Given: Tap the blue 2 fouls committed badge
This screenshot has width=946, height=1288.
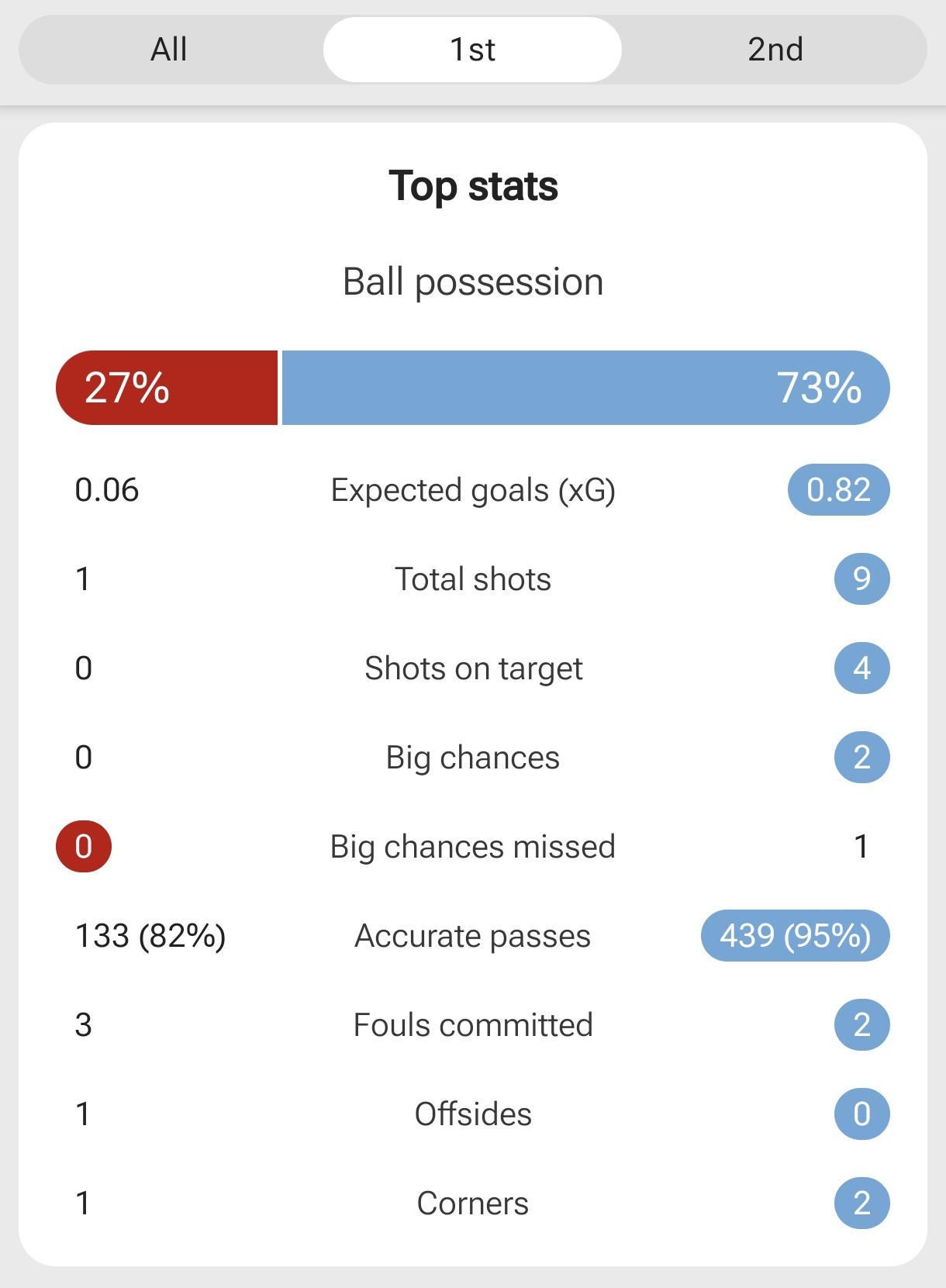Looking at the screenshot, I should coord(861,1024).
